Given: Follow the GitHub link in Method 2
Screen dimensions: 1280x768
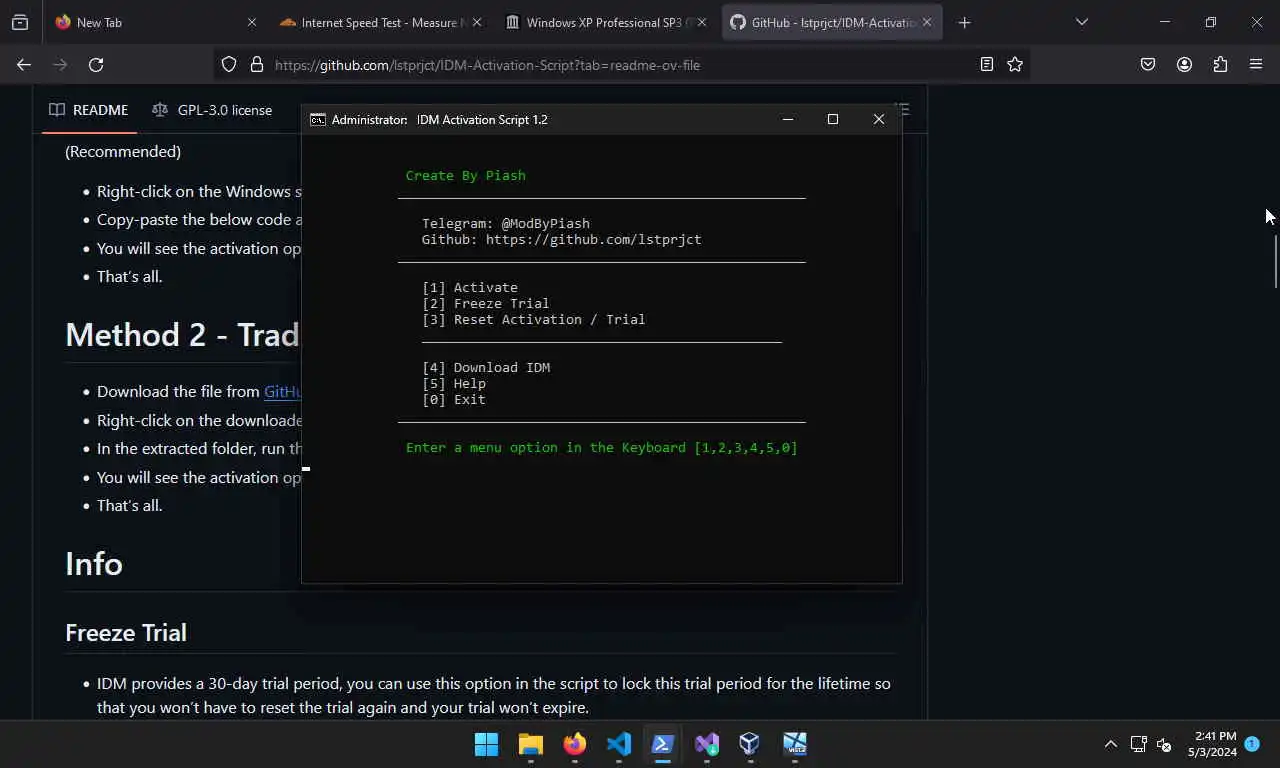Looking at the screenshot, I should click(x=283, y=391).
